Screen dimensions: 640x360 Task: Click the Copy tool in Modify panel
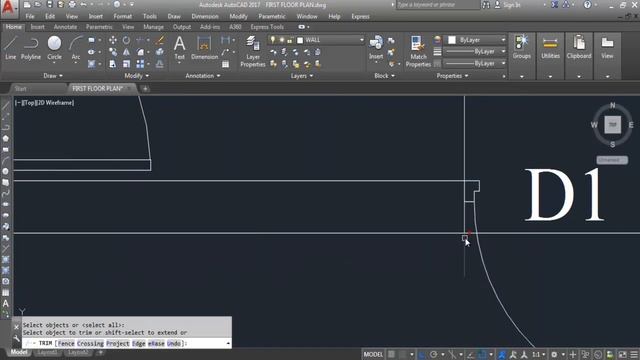click(x=113, y=52)
